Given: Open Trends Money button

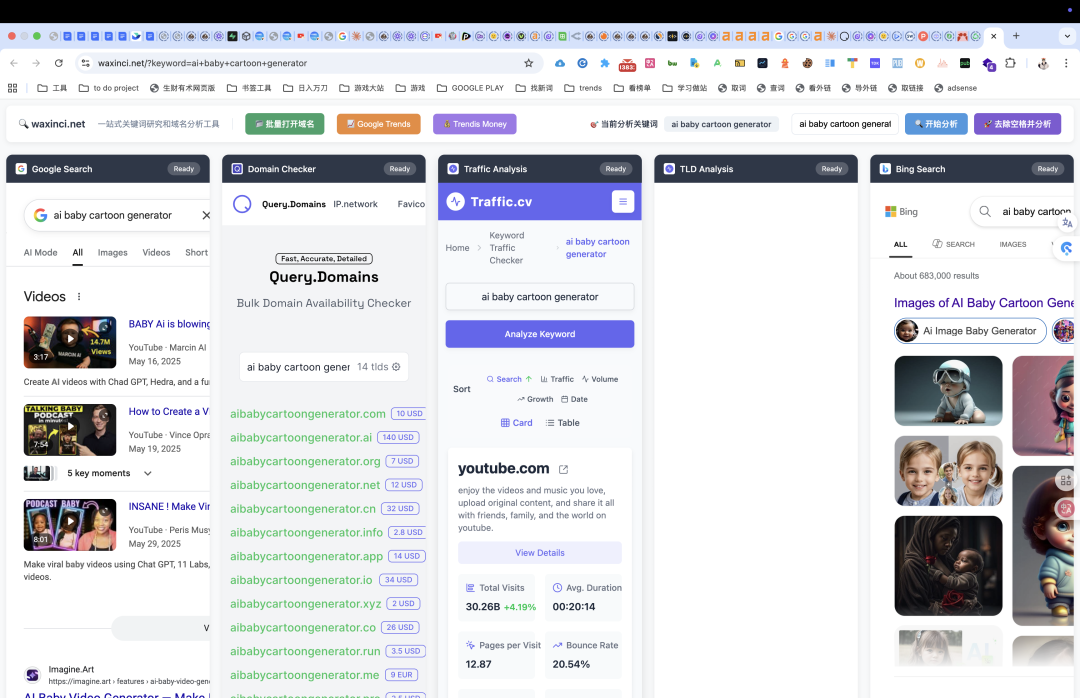Looking at the screenshot, I should click(475, 124).
